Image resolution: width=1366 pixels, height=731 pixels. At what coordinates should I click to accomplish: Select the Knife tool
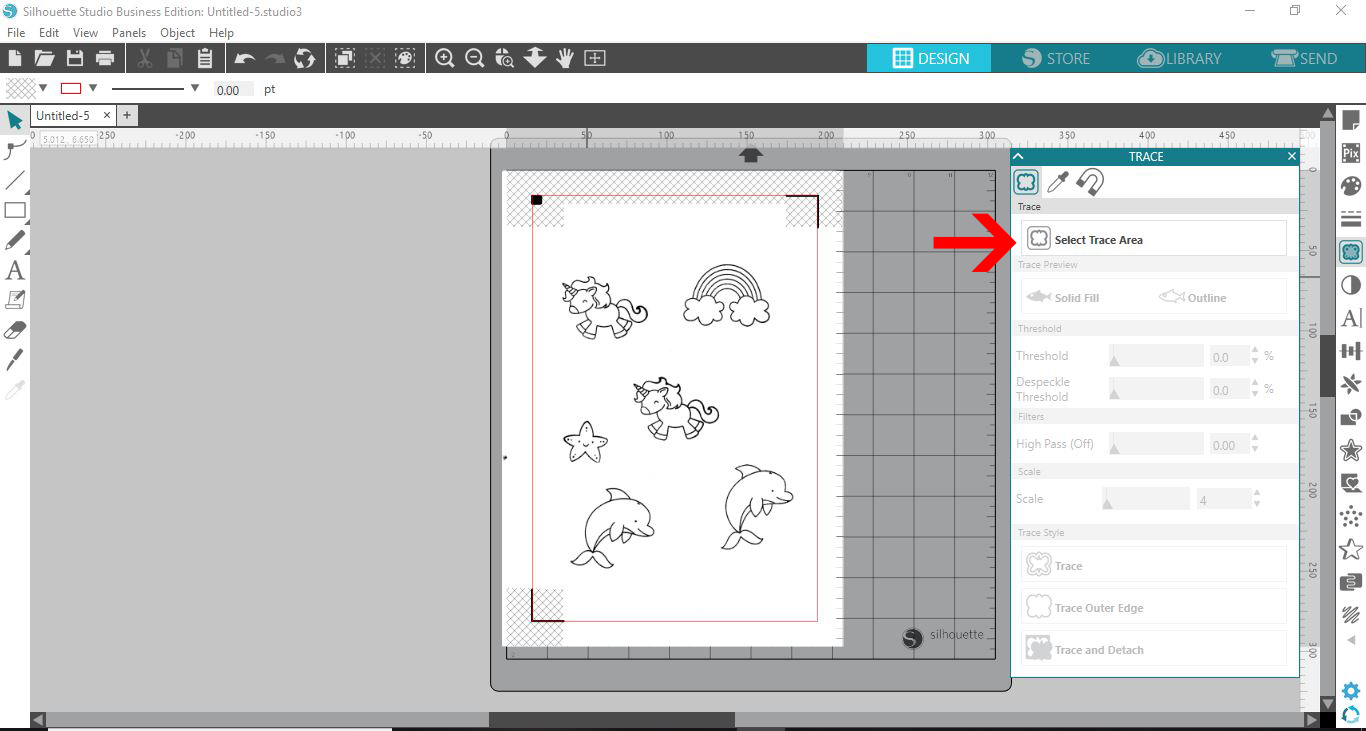coord(15,360)
